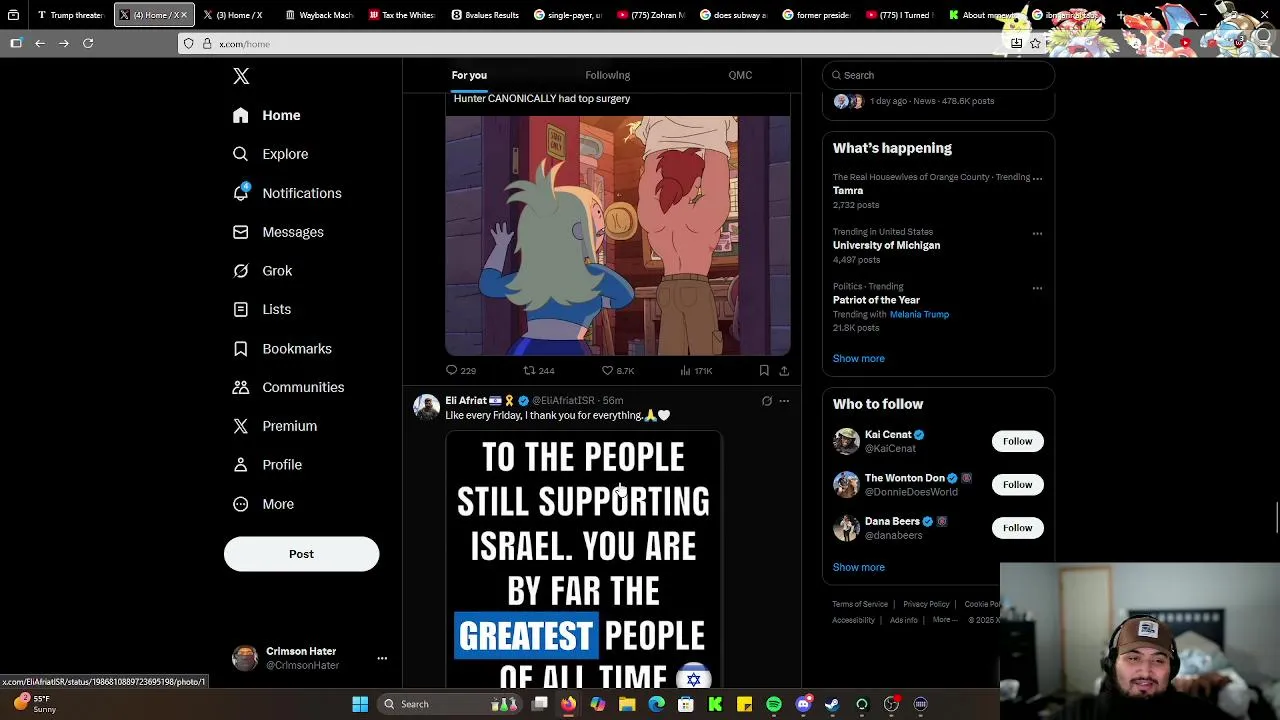Viewport: 1280px width, 720px height.
Task: Open the Tamra trending topic
Action: coord(848,190)
